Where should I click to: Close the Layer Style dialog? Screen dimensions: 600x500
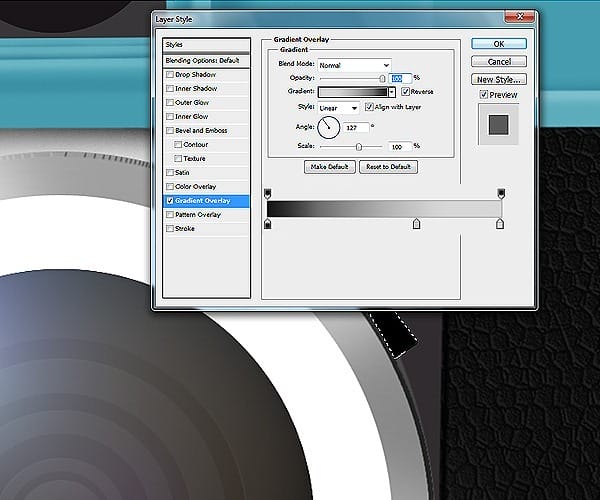pos(520,16)
